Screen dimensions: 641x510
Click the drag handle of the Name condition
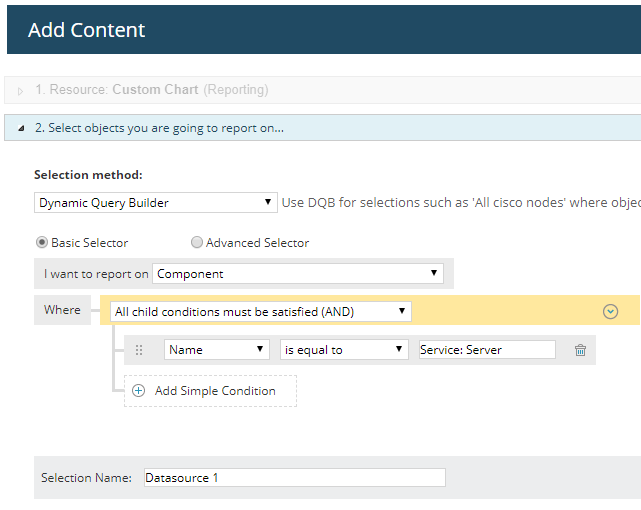point(139,350)
